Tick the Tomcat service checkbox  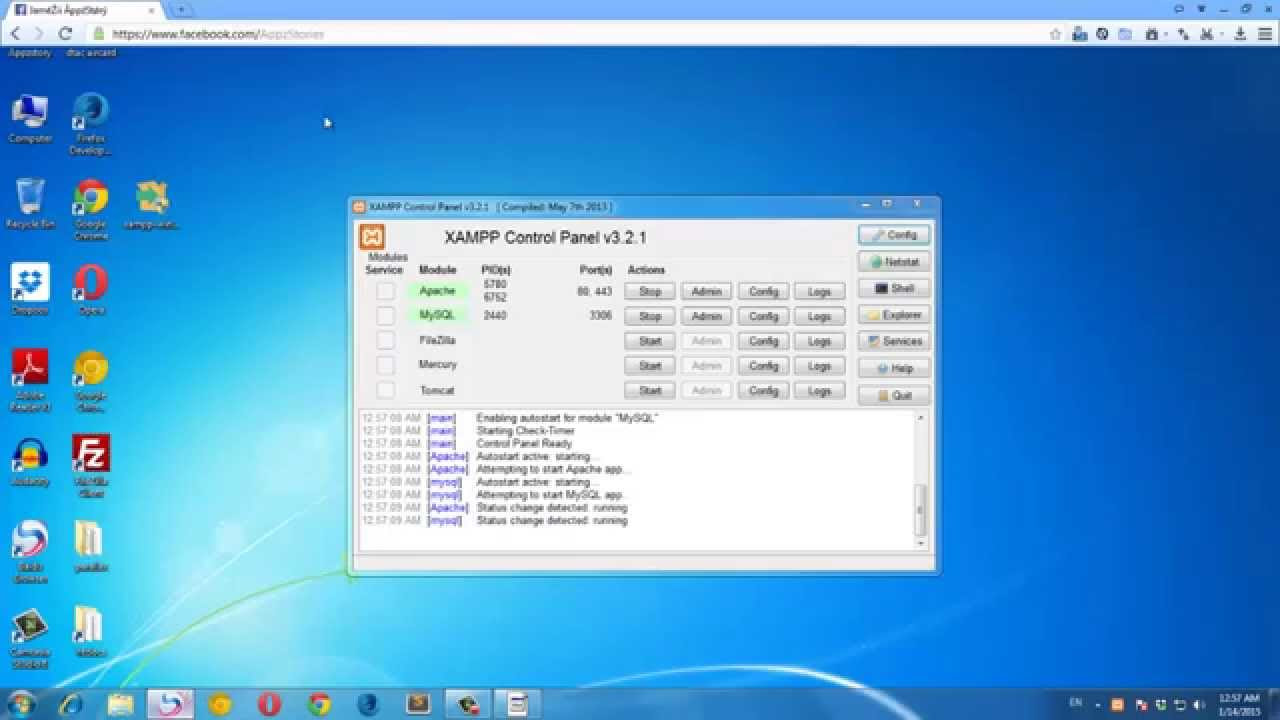(x=385, y=390)
